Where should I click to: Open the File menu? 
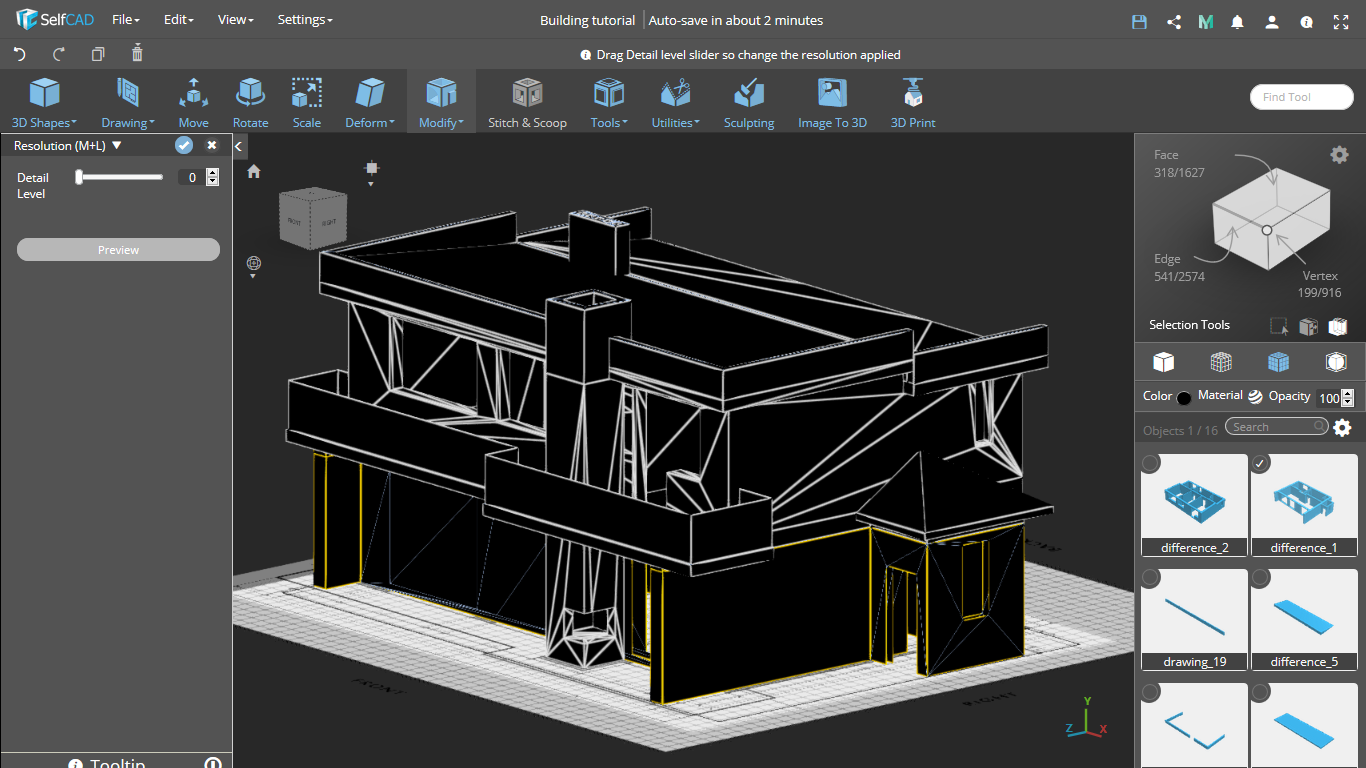[126, 20]
